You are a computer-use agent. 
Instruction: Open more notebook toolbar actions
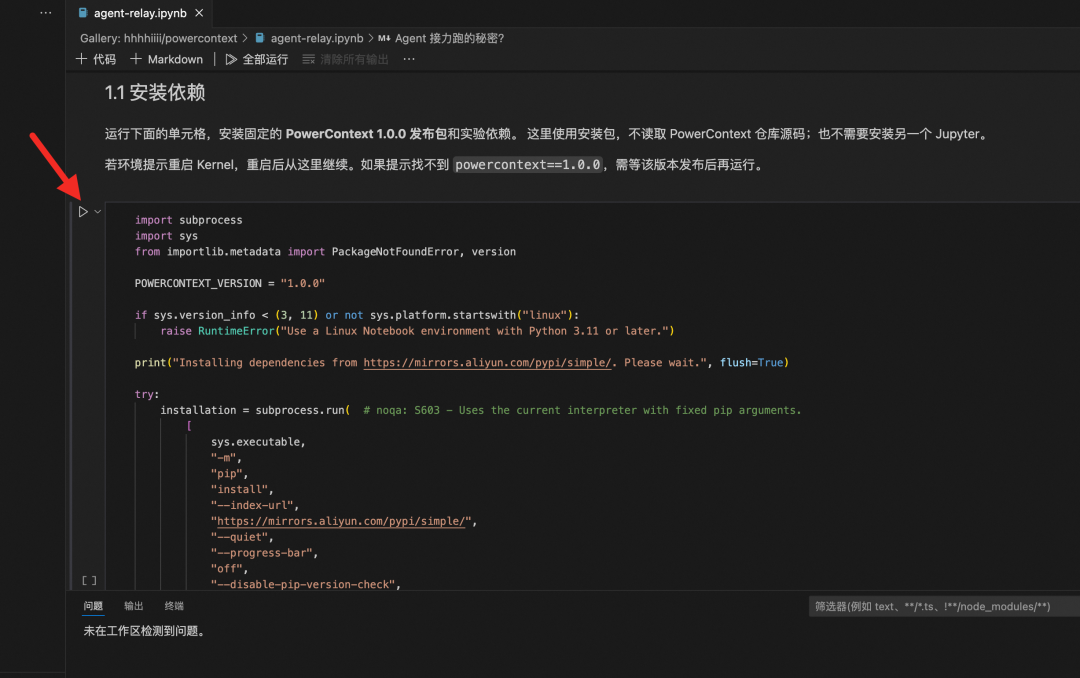[409, 59]
